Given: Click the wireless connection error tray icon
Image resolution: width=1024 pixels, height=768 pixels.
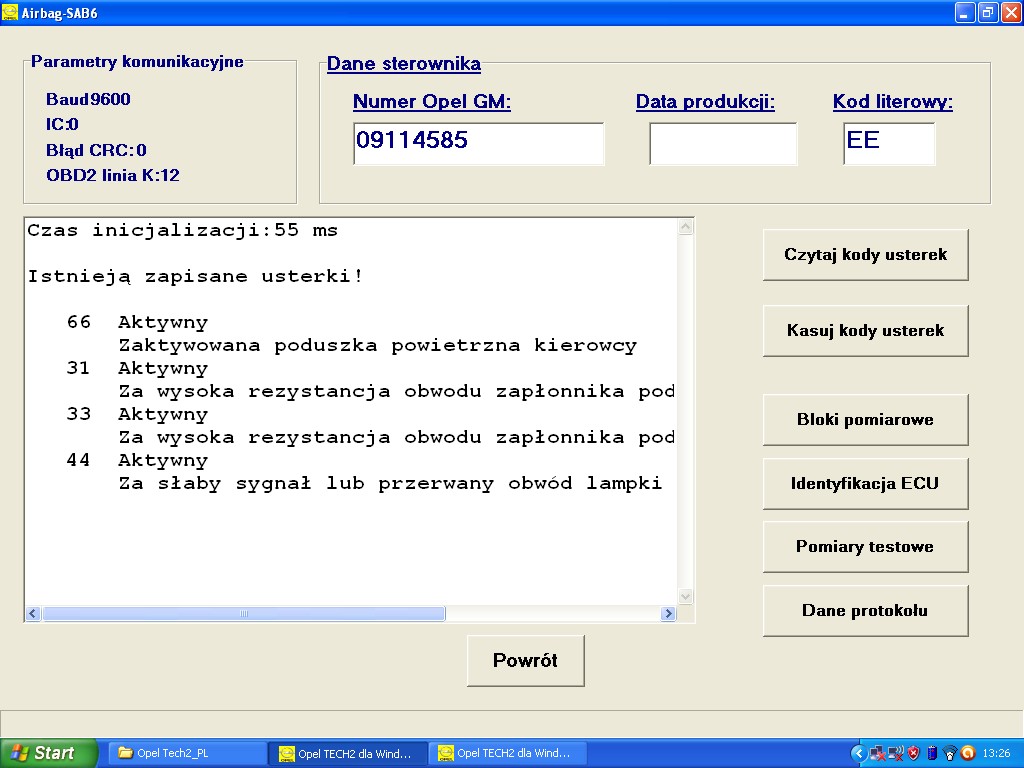Looking at the screenshot, I should click(x=895, y=753).
